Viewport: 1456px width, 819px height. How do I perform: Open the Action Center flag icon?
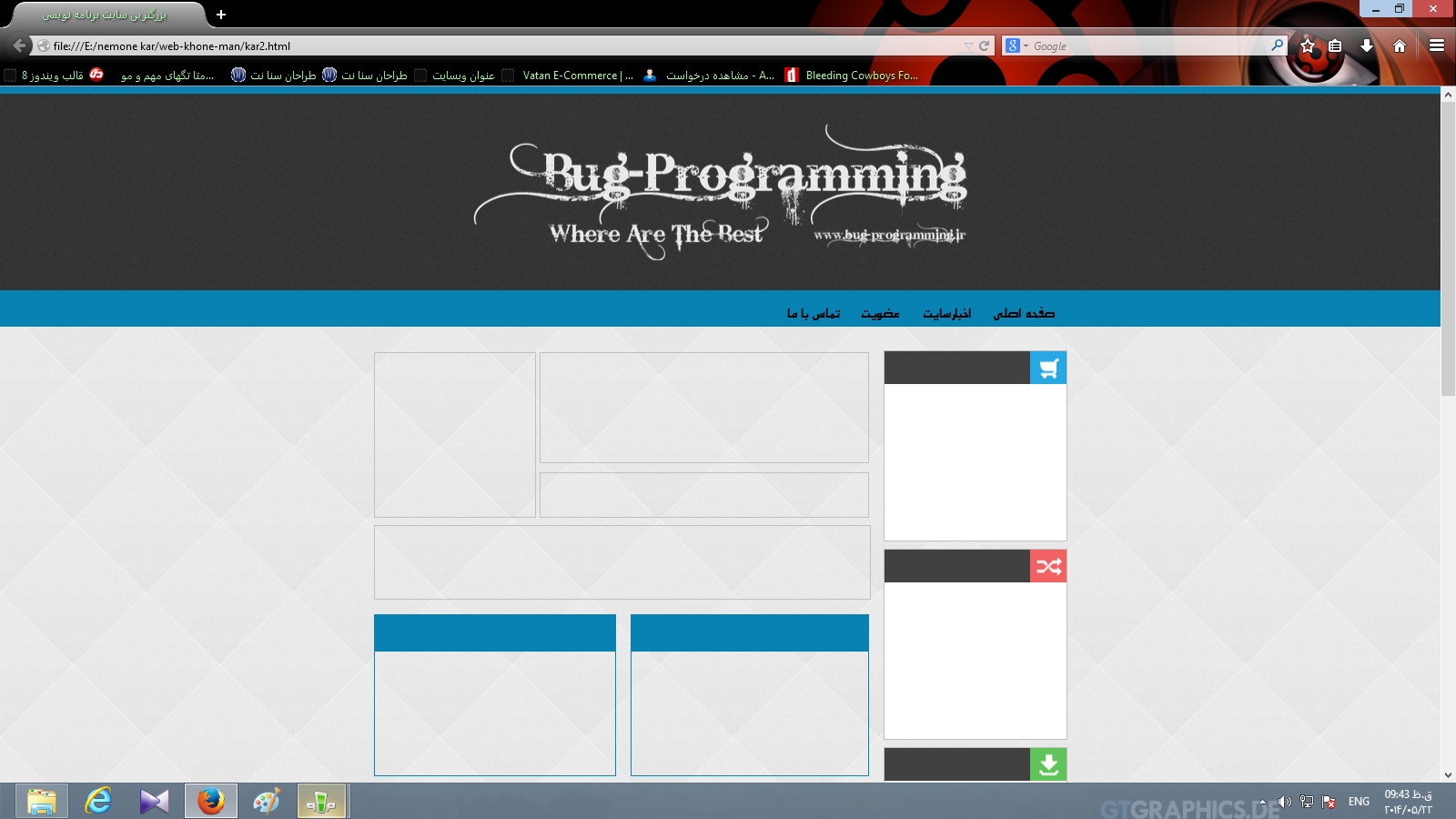[1330, 802]
